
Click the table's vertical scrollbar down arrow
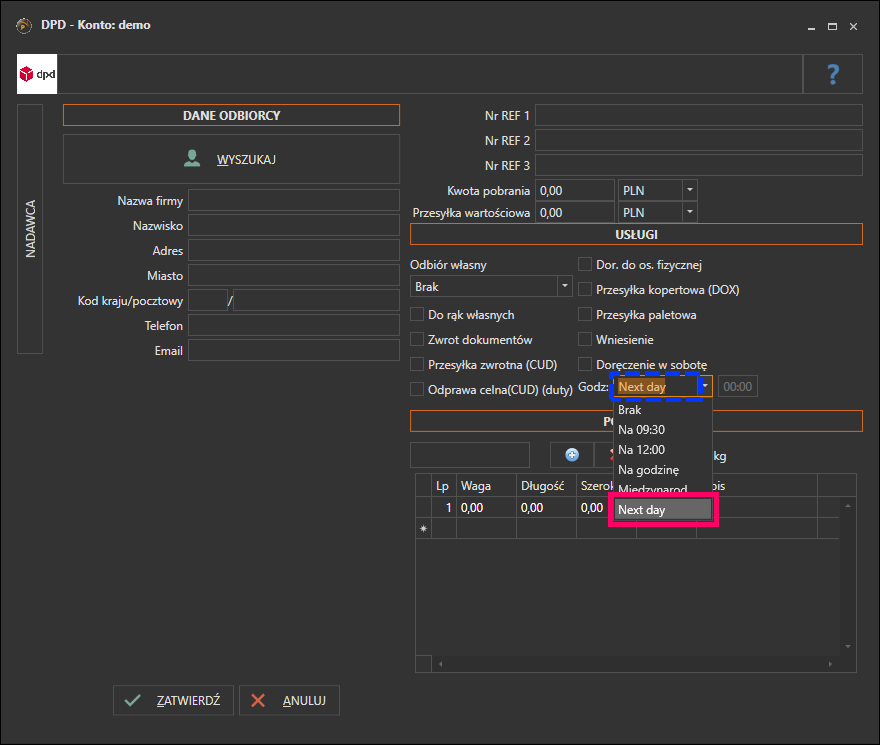(x=848, y=647)
